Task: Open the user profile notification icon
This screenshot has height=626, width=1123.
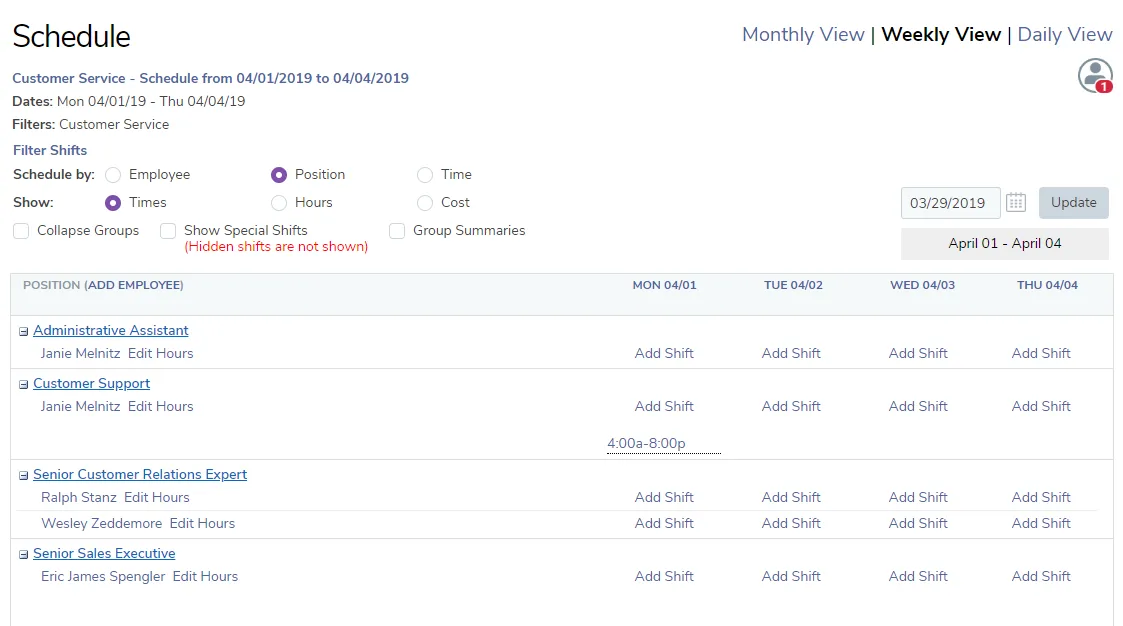Action: pyautogui.click(x=1095, y=75)
